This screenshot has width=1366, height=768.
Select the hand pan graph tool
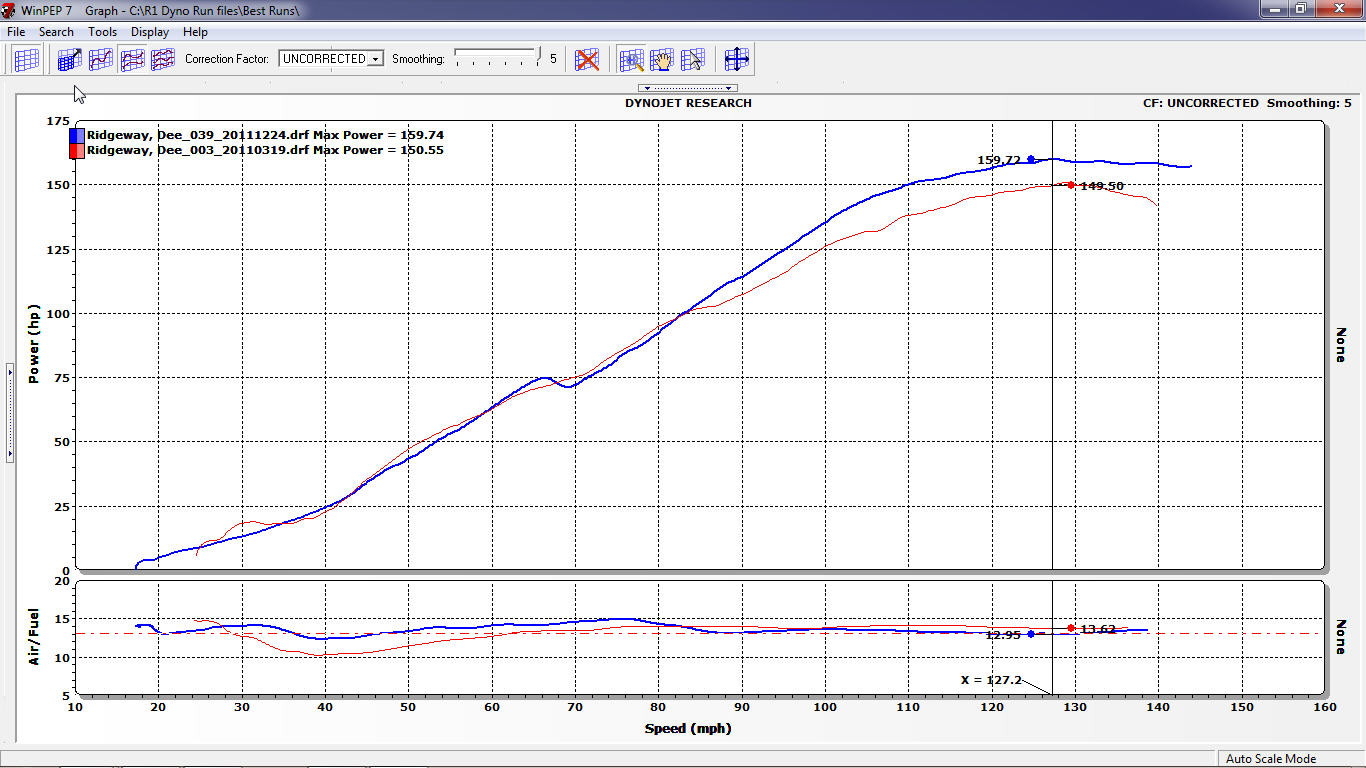coord(661,59)
